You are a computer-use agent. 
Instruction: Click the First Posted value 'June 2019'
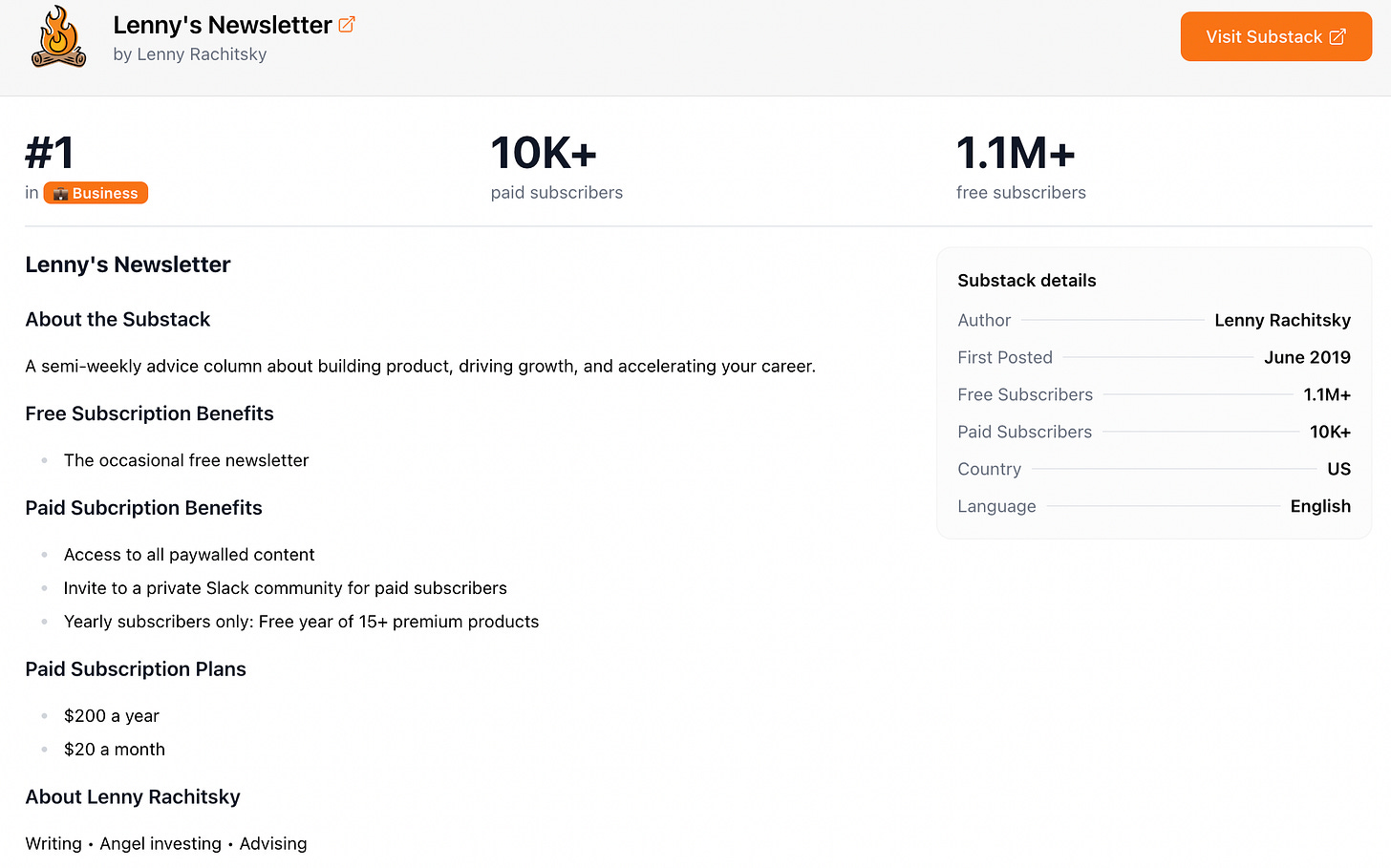pos(1307,357)
